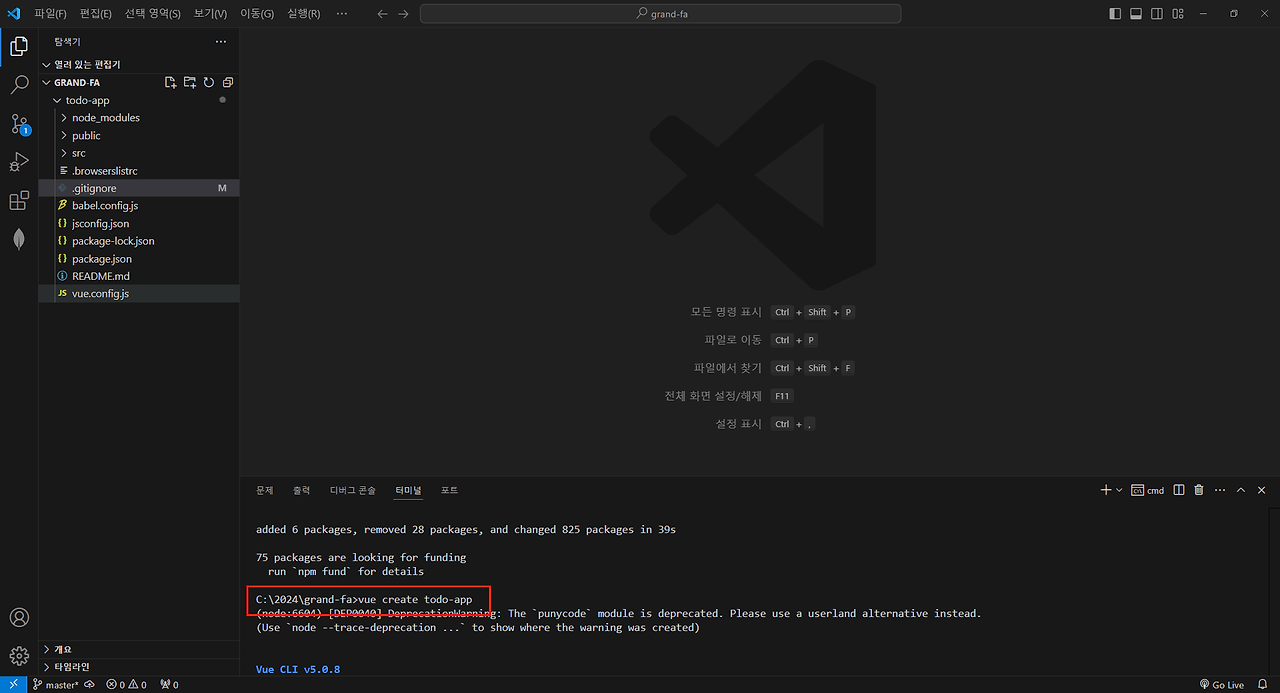Expand the public folder
The image size is (1280, 693).
coord(139,135)
